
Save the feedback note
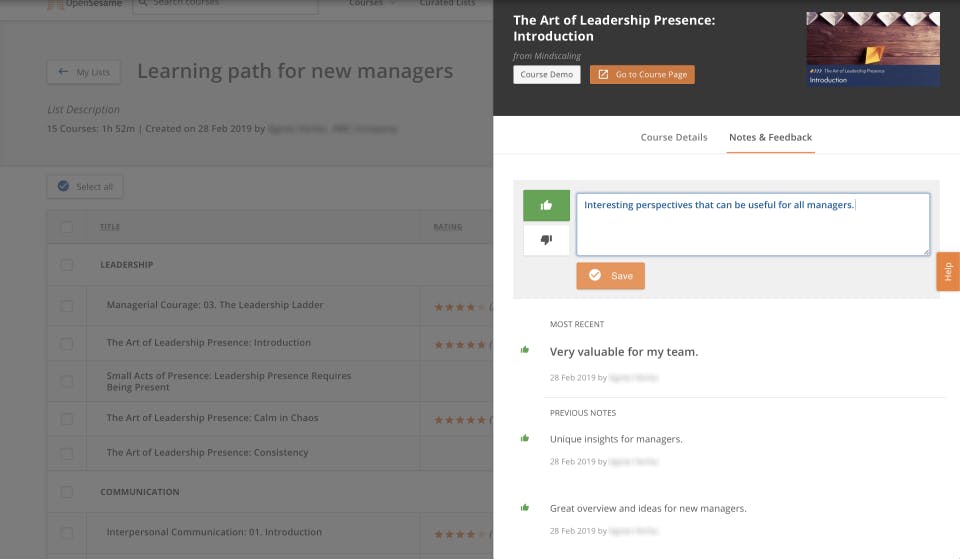610,276
